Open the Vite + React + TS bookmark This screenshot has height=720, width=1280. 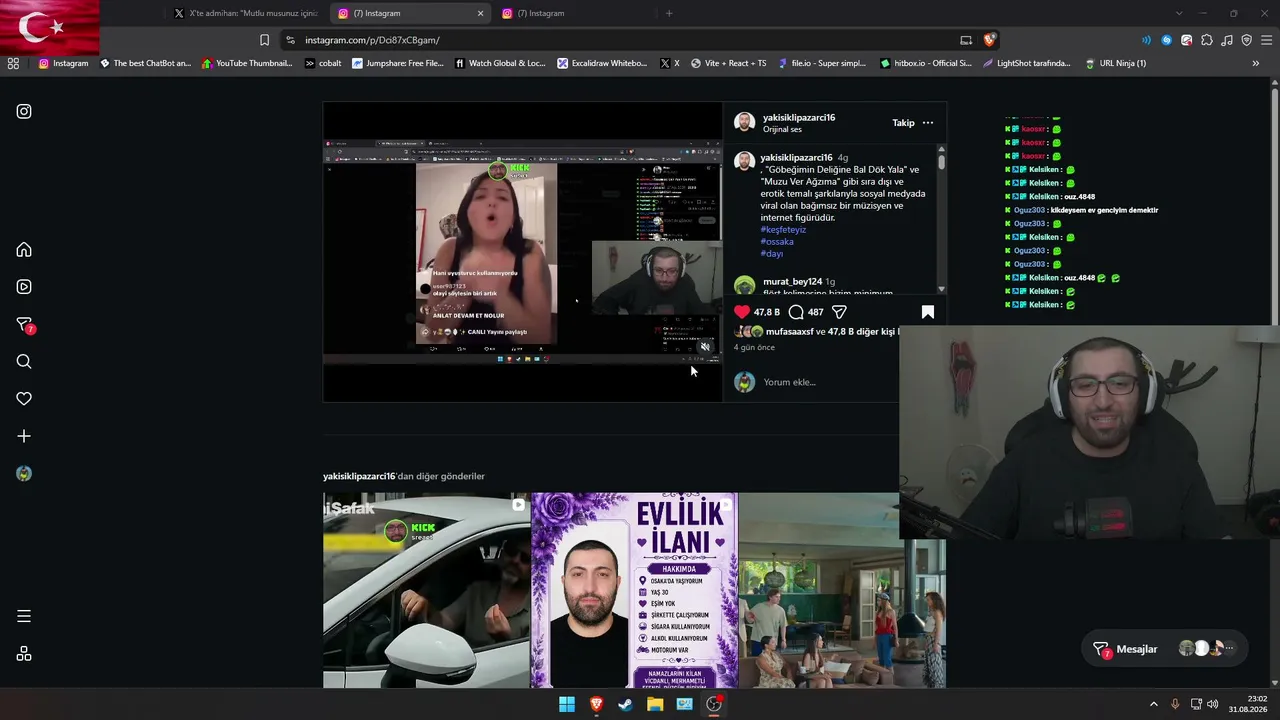tap(728, 63)
